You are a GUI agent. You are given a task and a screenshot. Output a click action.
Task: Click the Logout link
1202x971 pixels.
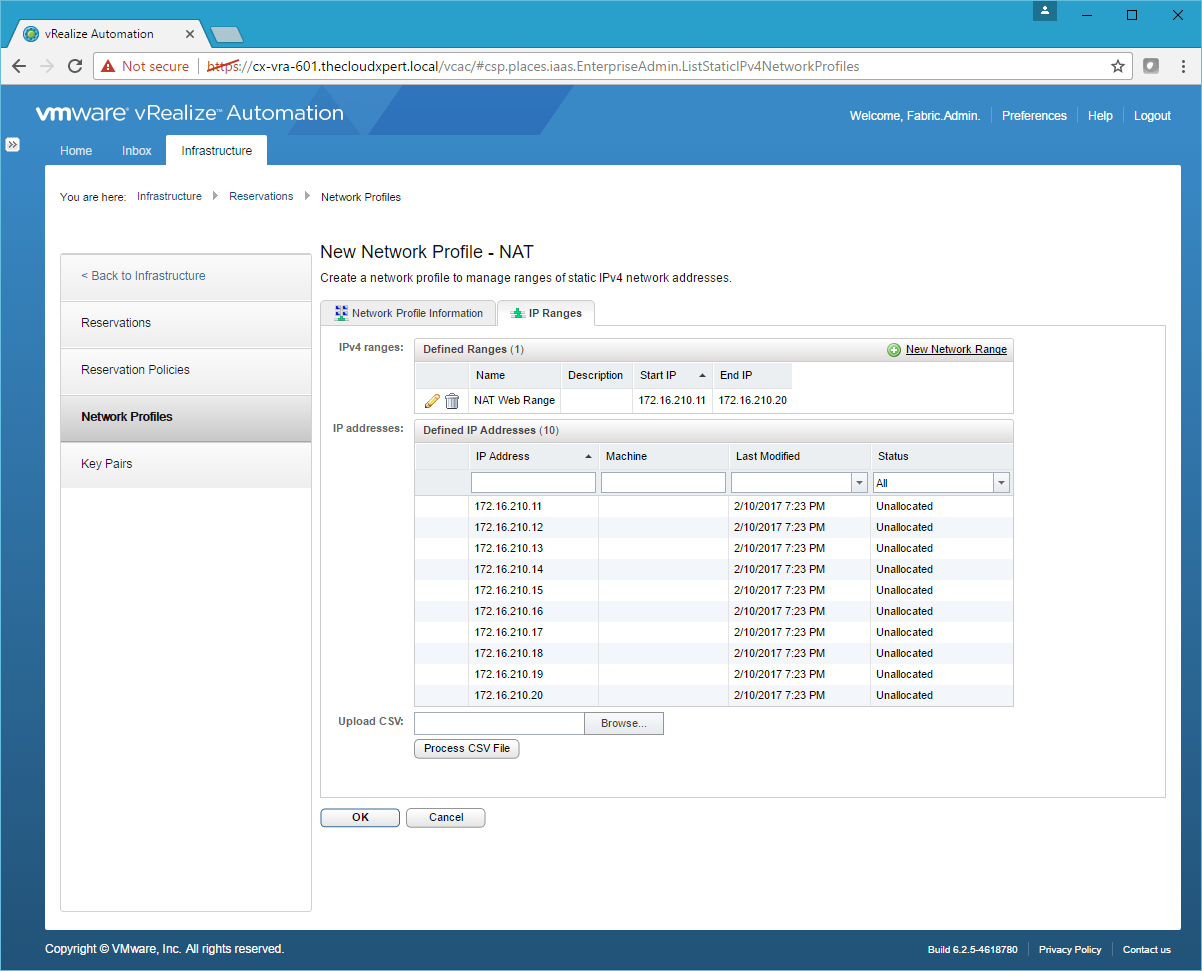click(x=1152, y=116)
